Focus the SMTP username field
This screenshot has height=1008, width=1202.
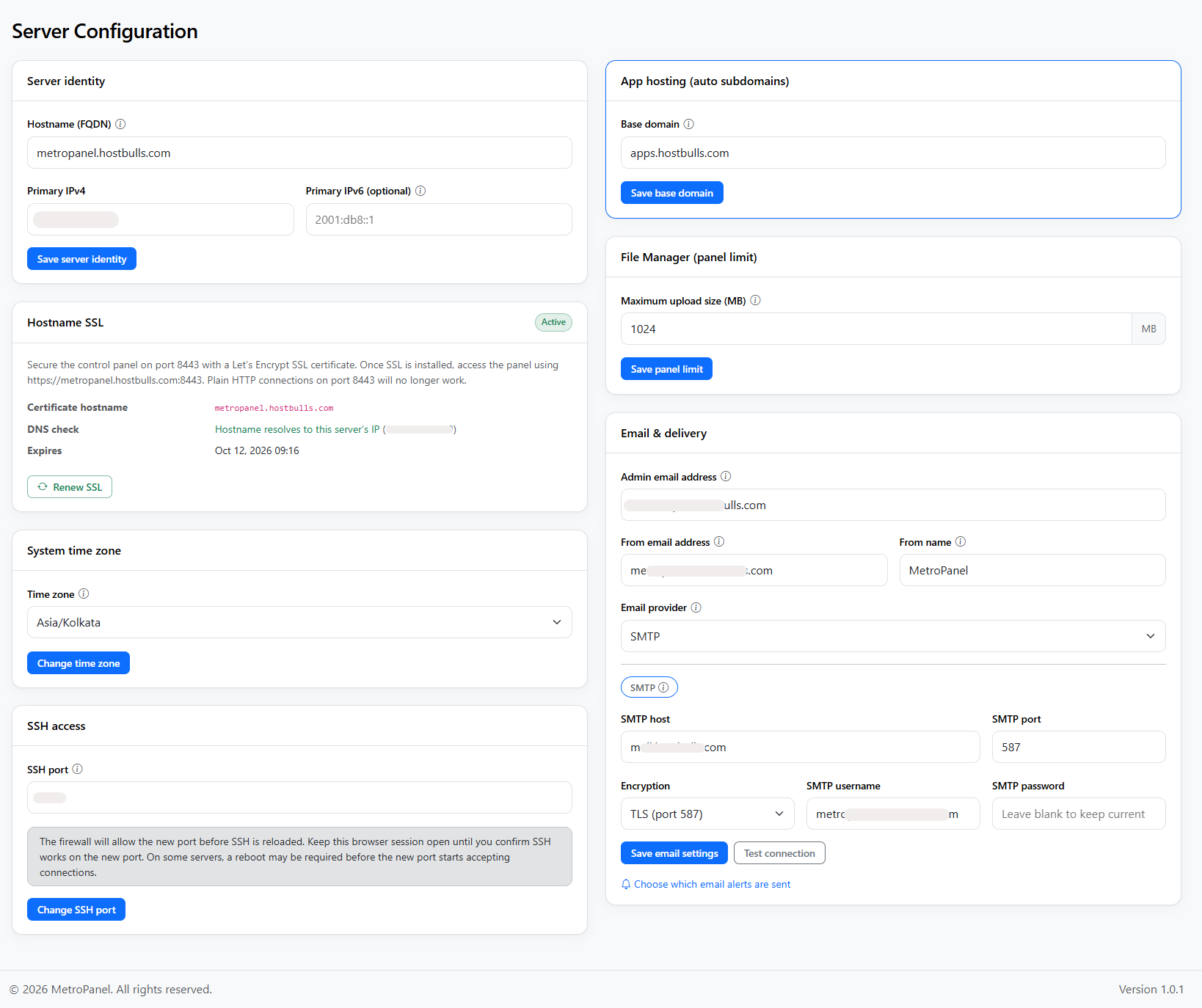(x=893, y=814)
